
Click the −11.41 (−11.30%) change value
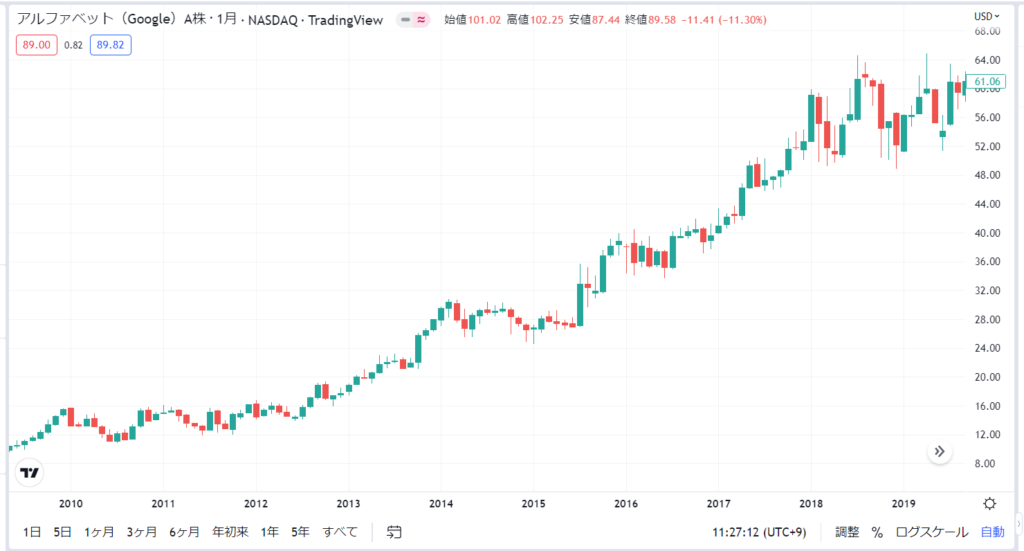(x=724, y=20)
